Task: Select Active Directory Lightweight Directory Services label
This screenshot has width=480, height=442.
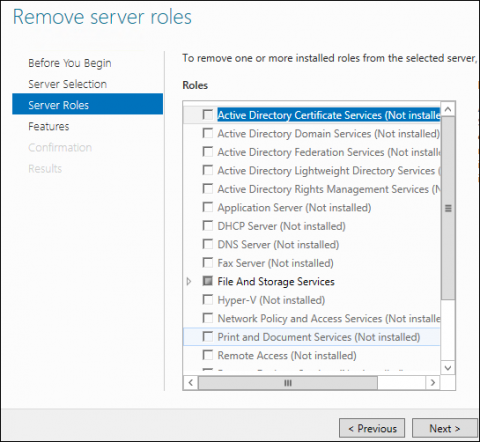Action: [x=329, y=171]
